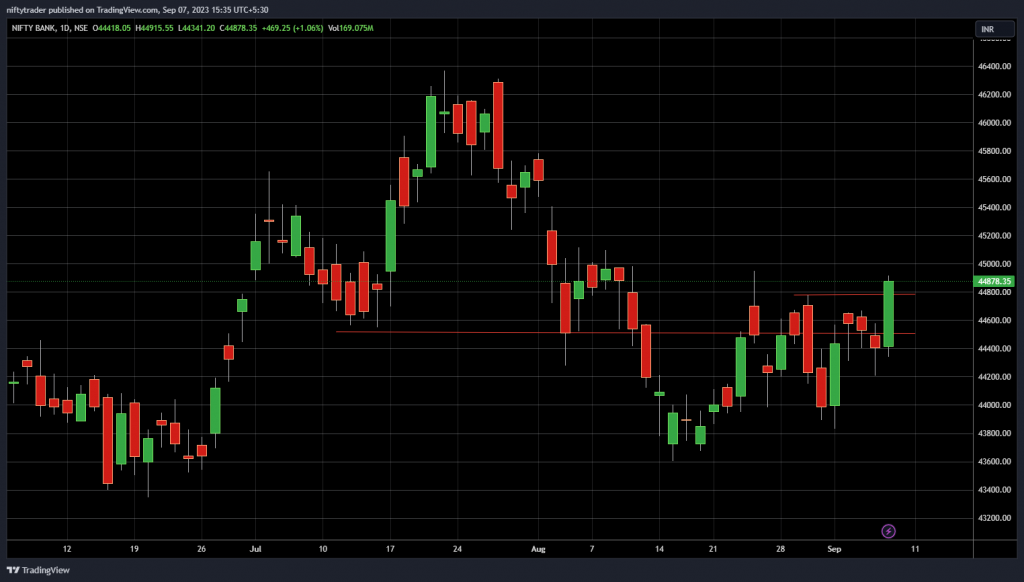Click date 7 on the time axis
The width and height of the screenshot is (1024, 582).
tap(592, 549)
